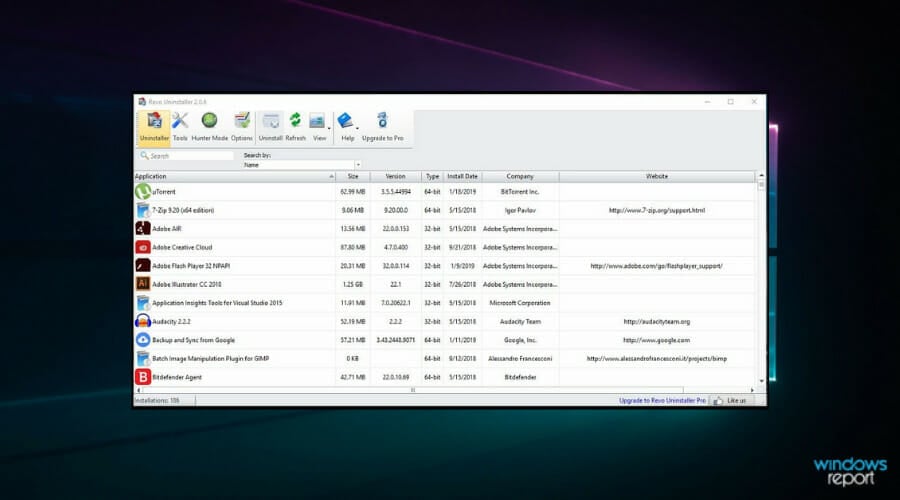
Task: Select the Adobe Illustrator CC 2018 name
Action: click(187, 284)
